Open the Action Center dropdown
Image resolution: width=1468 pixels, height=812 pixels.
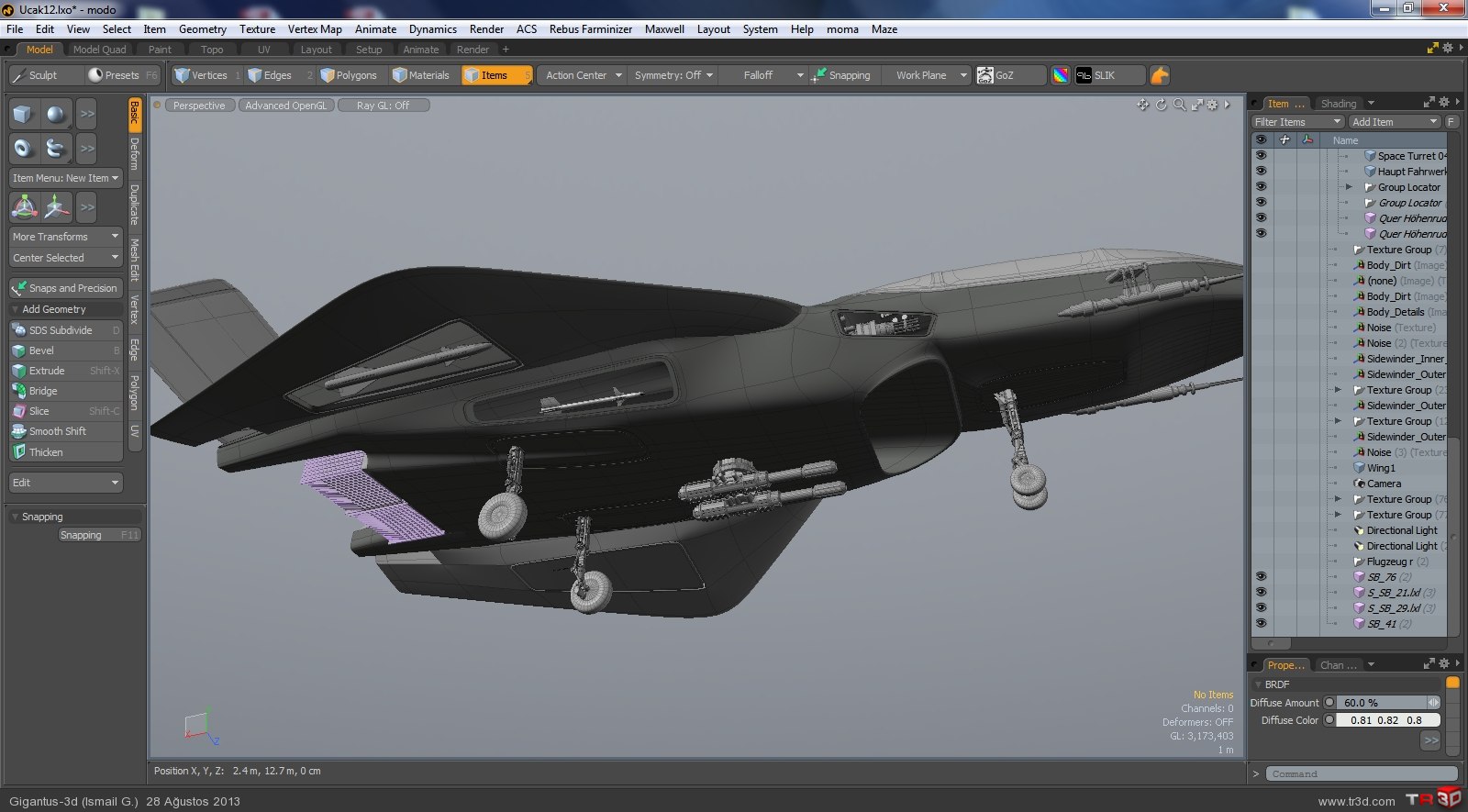[x=583, y=75]
